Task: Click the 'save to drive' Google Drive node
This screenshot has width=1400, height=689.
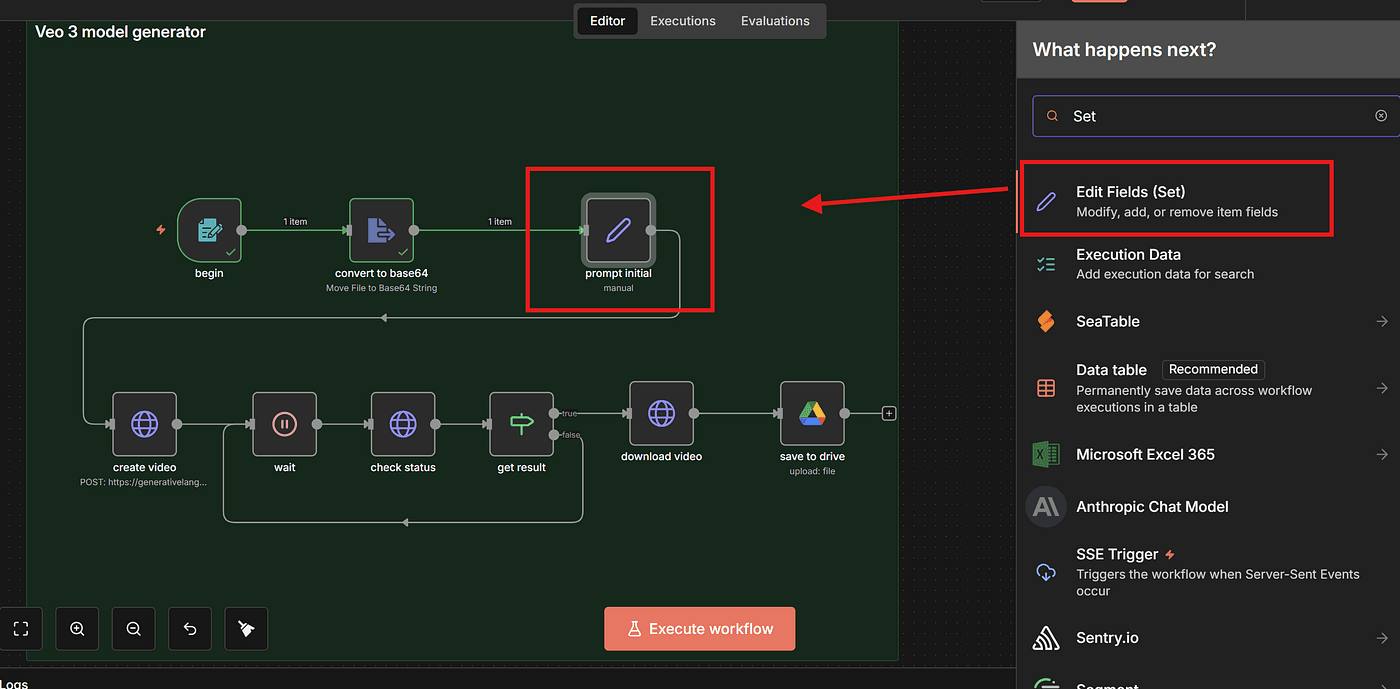Action: click(x=812, y=413)
